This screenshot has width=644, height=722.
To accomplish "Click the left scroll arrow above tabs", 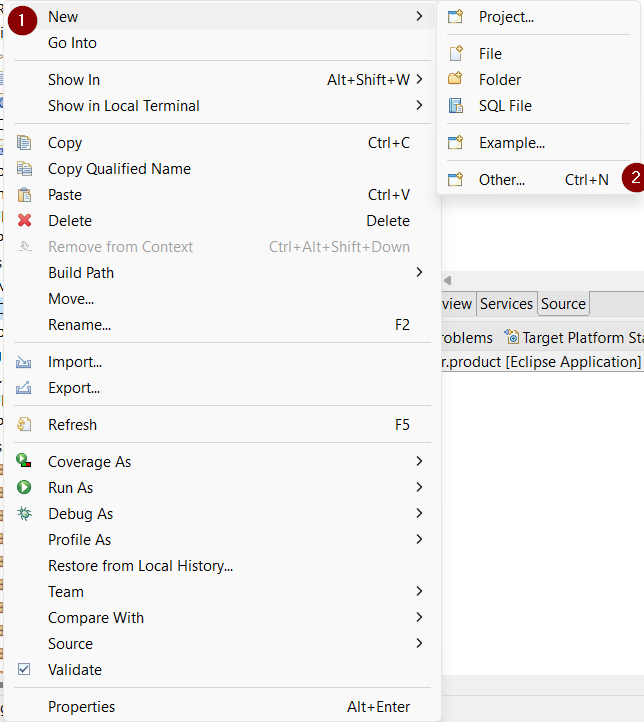I will 447,280.
